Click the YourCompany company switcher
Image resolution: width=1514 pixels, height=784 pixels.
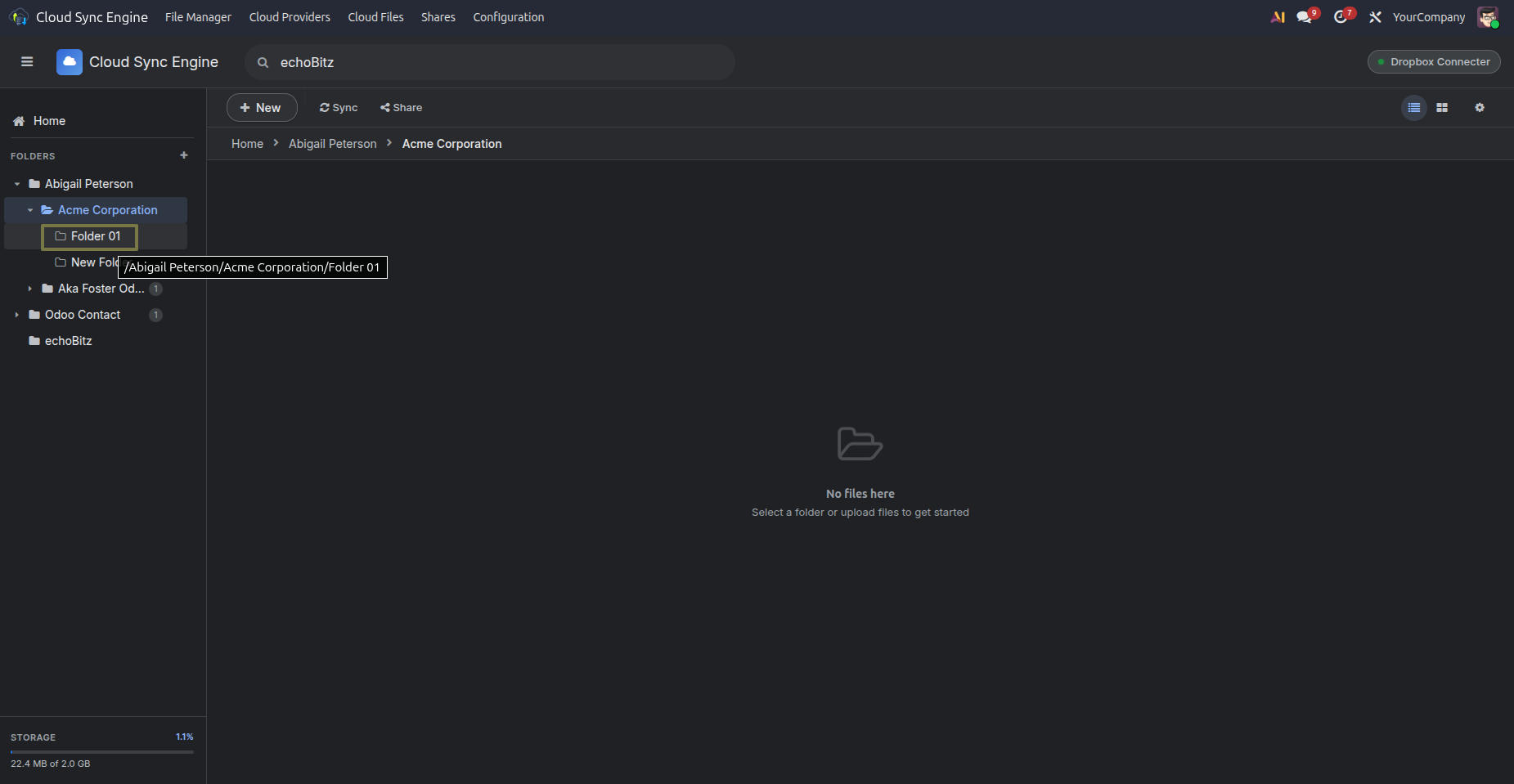pos(1429,17)
